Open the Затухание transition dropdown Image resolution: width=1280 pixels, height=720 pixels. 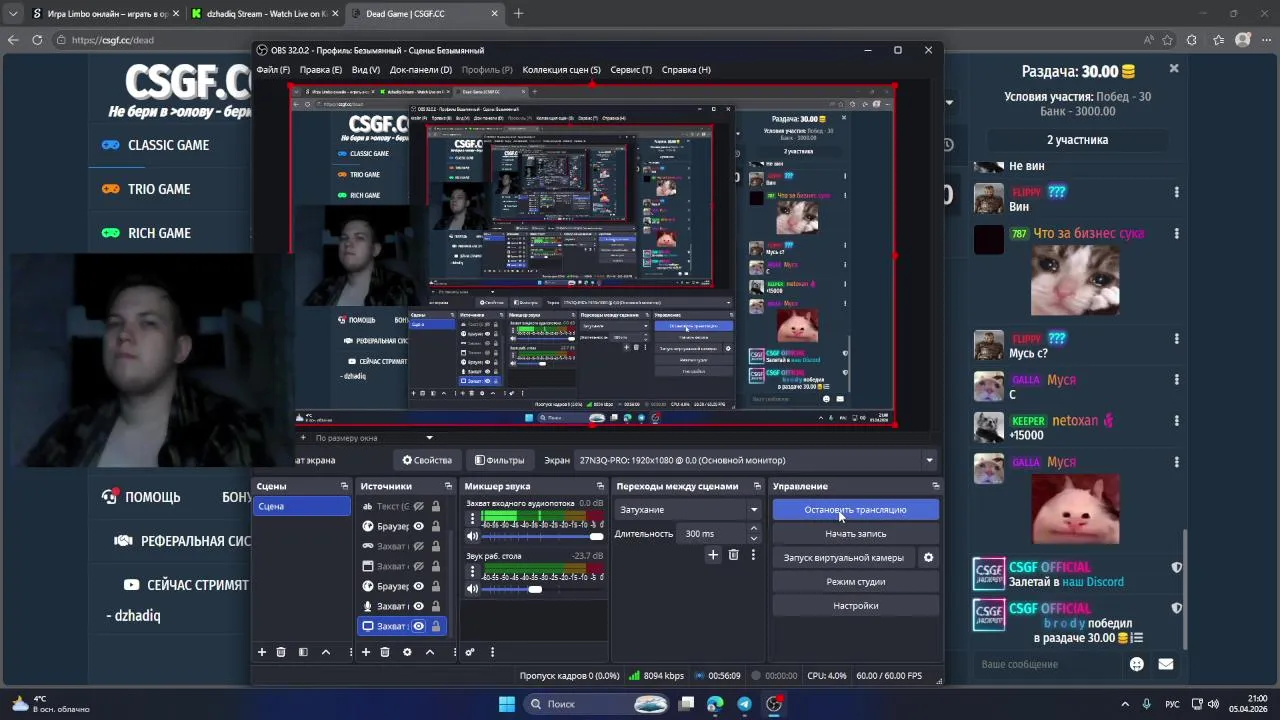688,510
